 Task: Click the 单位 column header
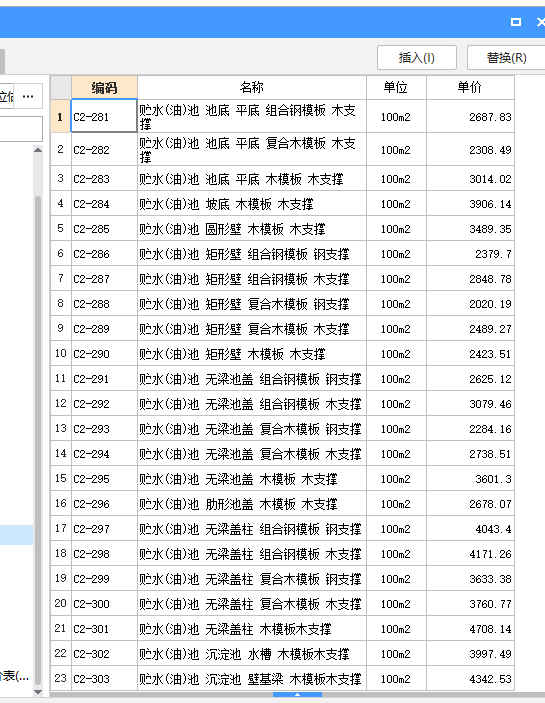(396, 87)
